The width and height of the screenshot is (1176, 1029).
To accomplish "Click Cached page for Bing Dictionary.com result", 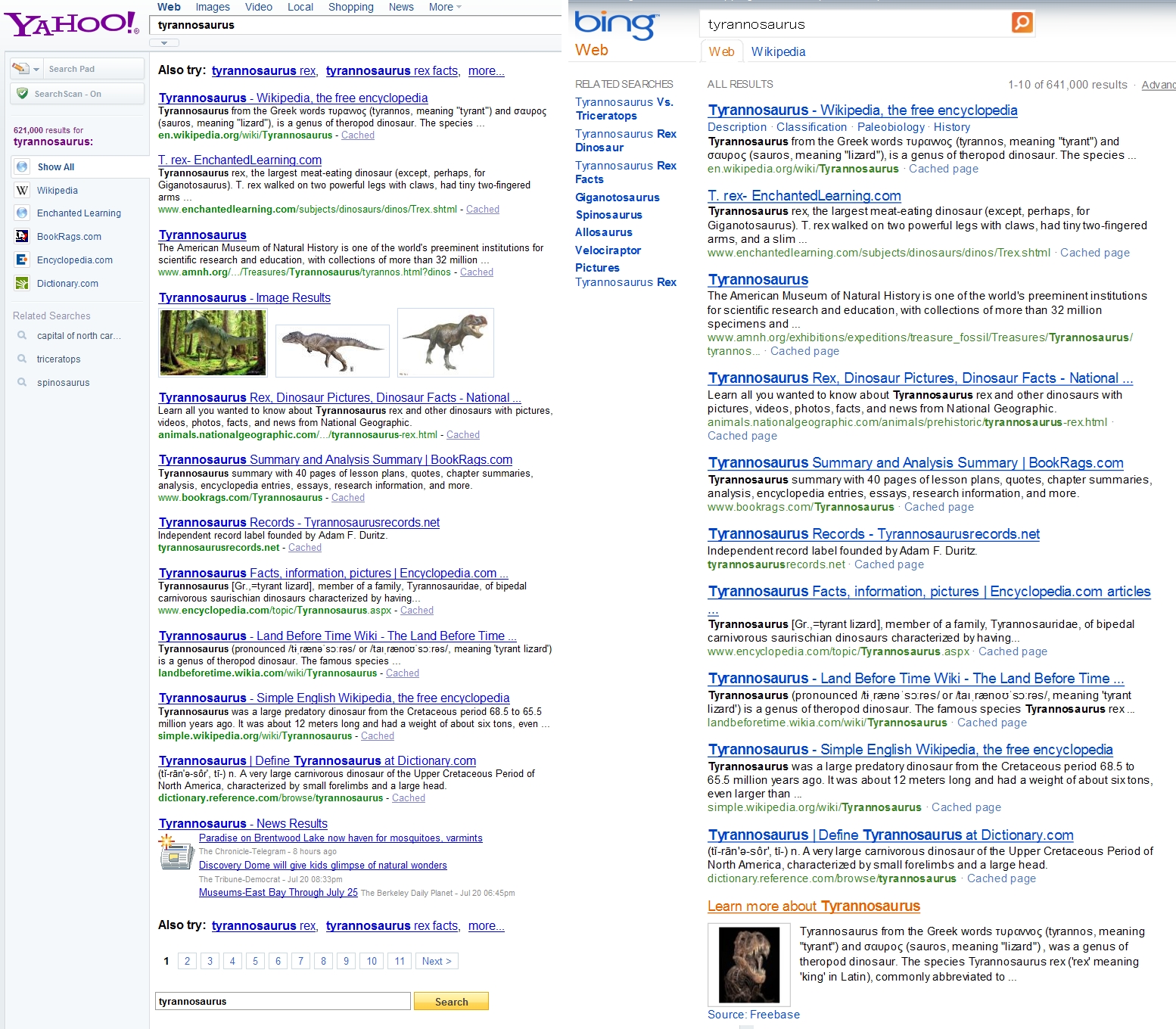I will (x=1001, y=878).
